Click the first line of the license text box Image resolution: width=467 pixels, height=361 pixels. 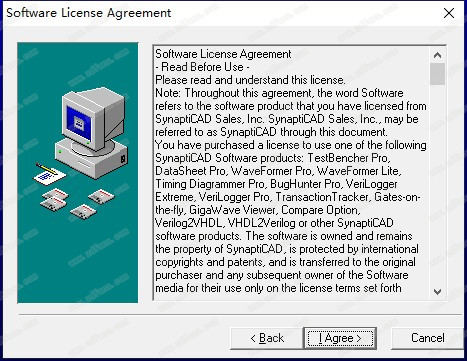click(x=223, y=54)
